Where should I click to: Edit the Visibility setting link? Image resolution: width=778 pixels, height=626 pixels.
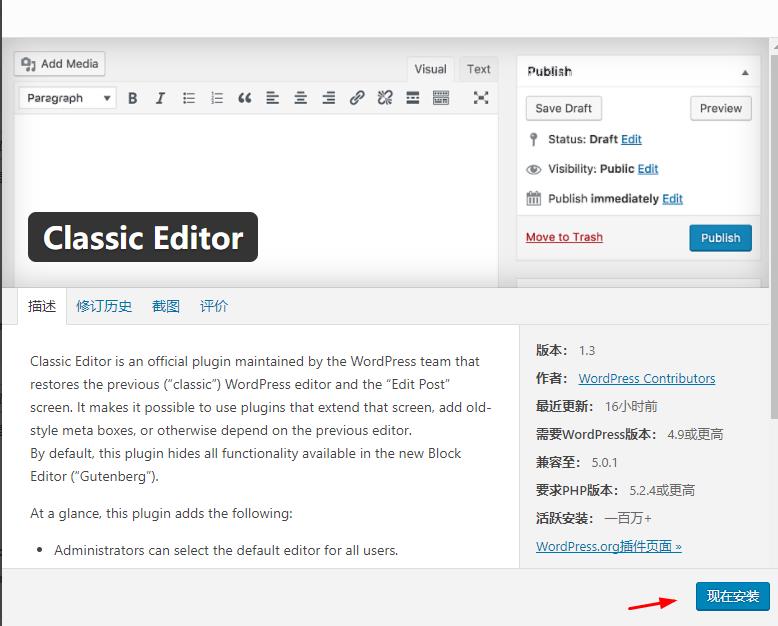click(647, 169)
